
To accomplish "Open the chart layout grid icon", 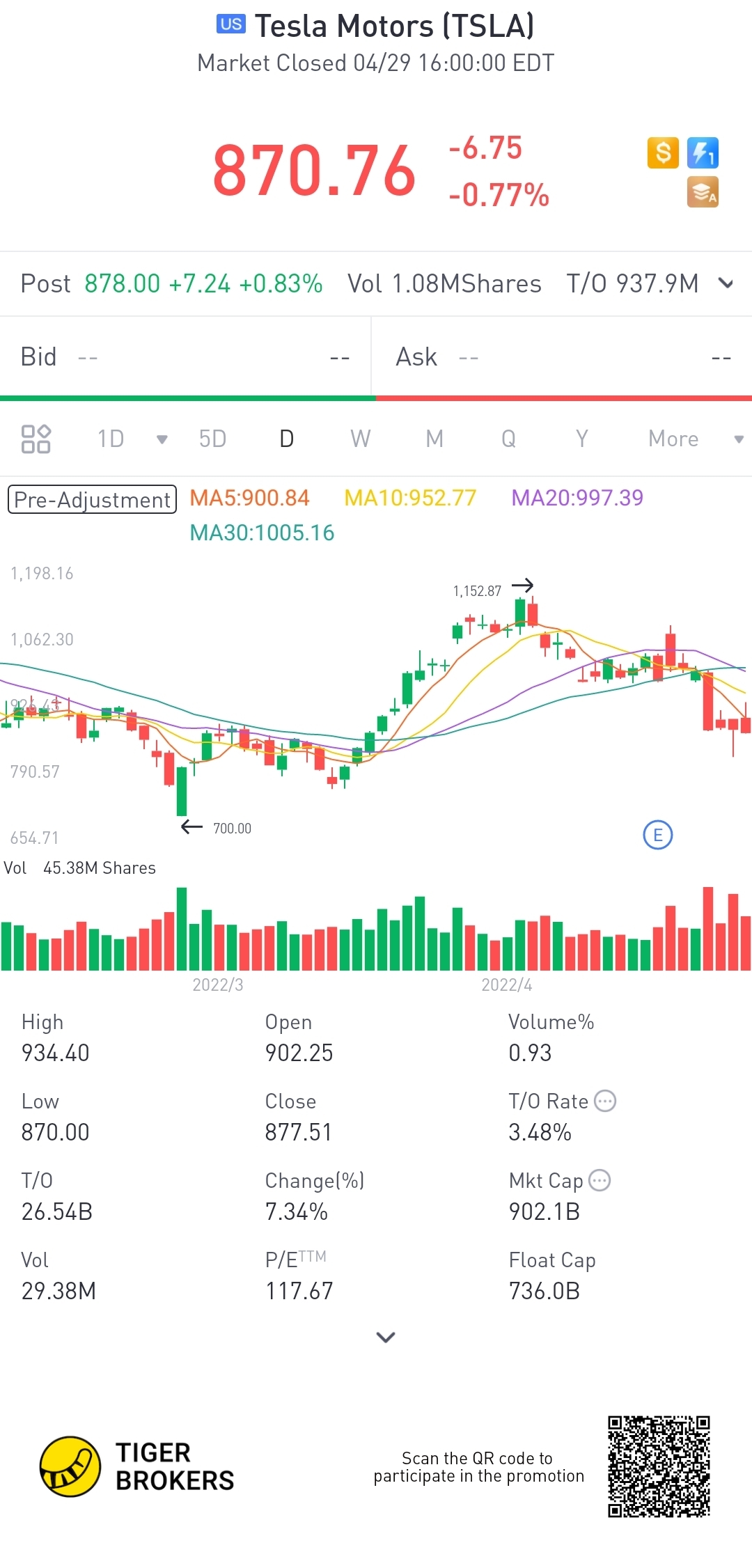I will click(x=36, y=439).
